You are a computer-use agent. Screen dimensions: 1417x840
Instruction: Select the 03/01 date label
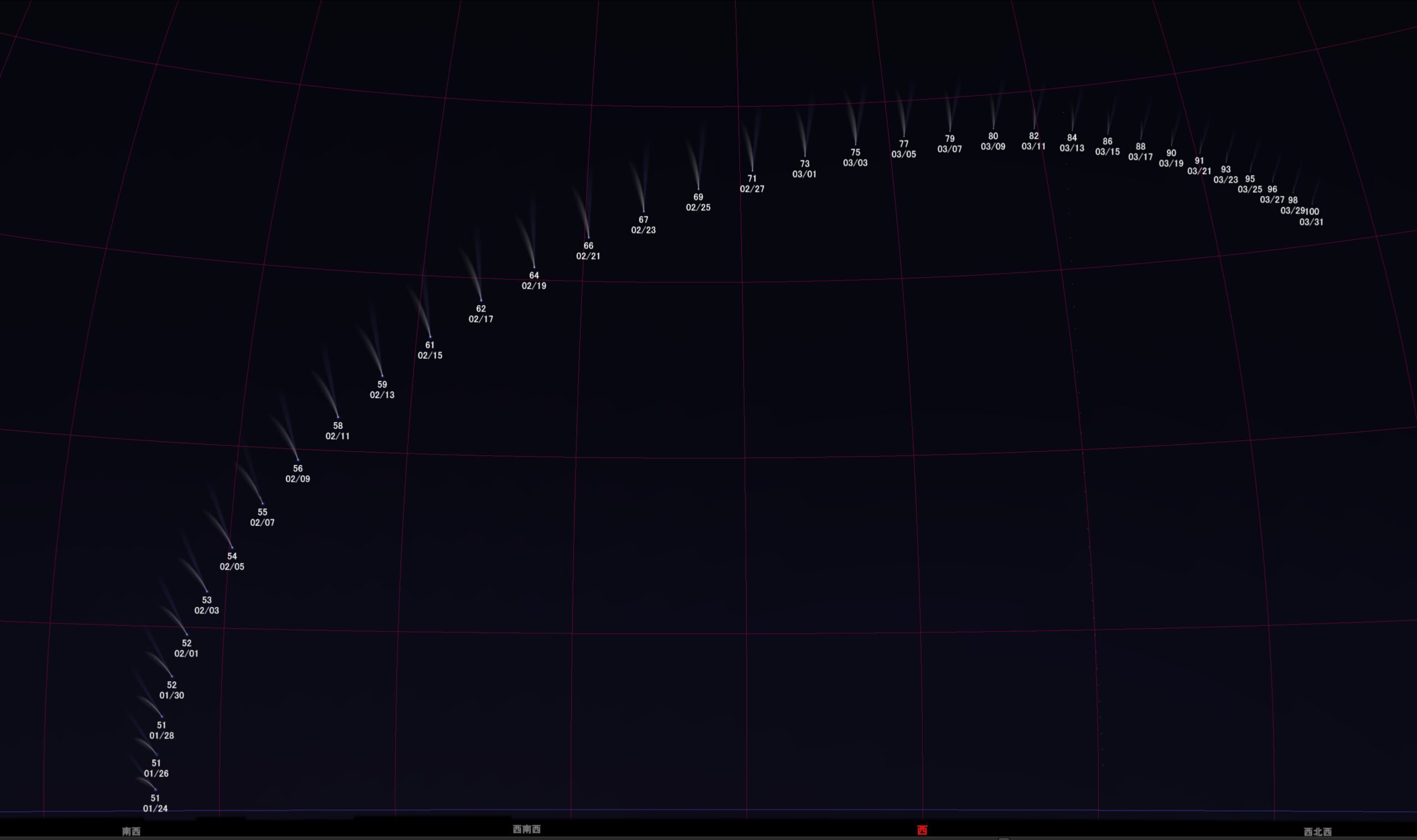(x=804, y=174)
